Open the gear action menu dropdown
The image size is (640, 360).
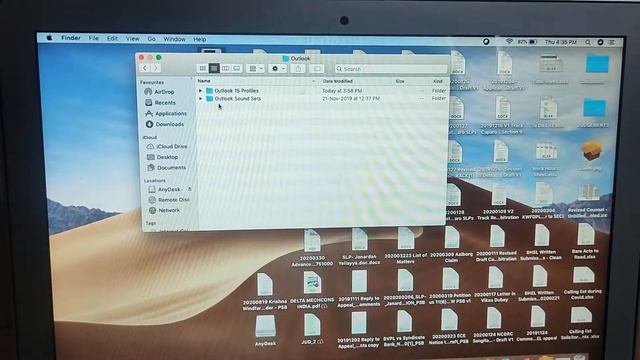(x=278, y=69)
